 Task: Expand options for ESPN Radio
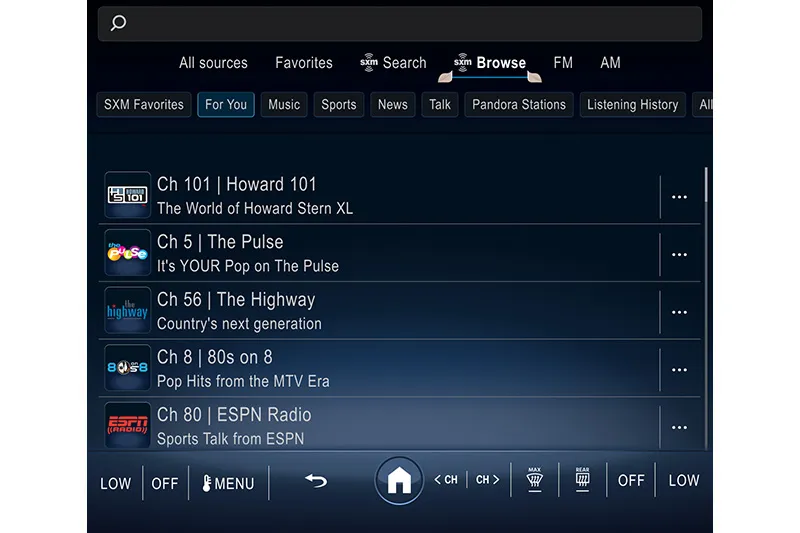(679, 428)
